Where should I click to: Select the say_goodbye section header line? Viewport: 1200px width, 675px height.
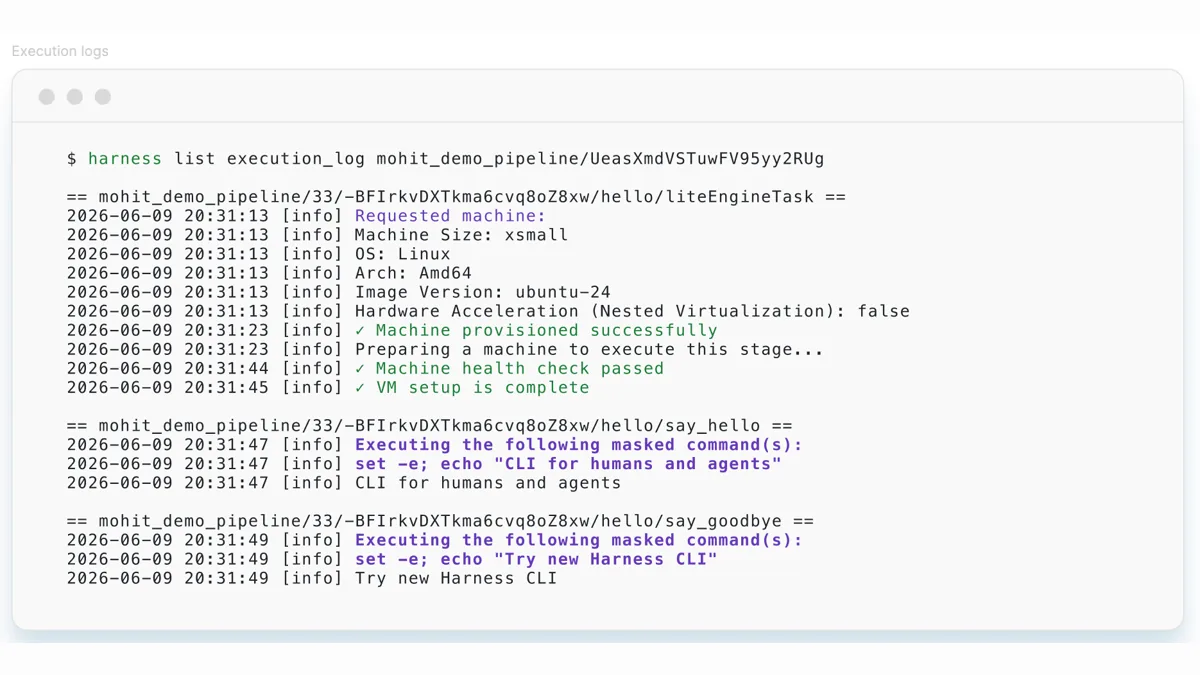[440, 521]
